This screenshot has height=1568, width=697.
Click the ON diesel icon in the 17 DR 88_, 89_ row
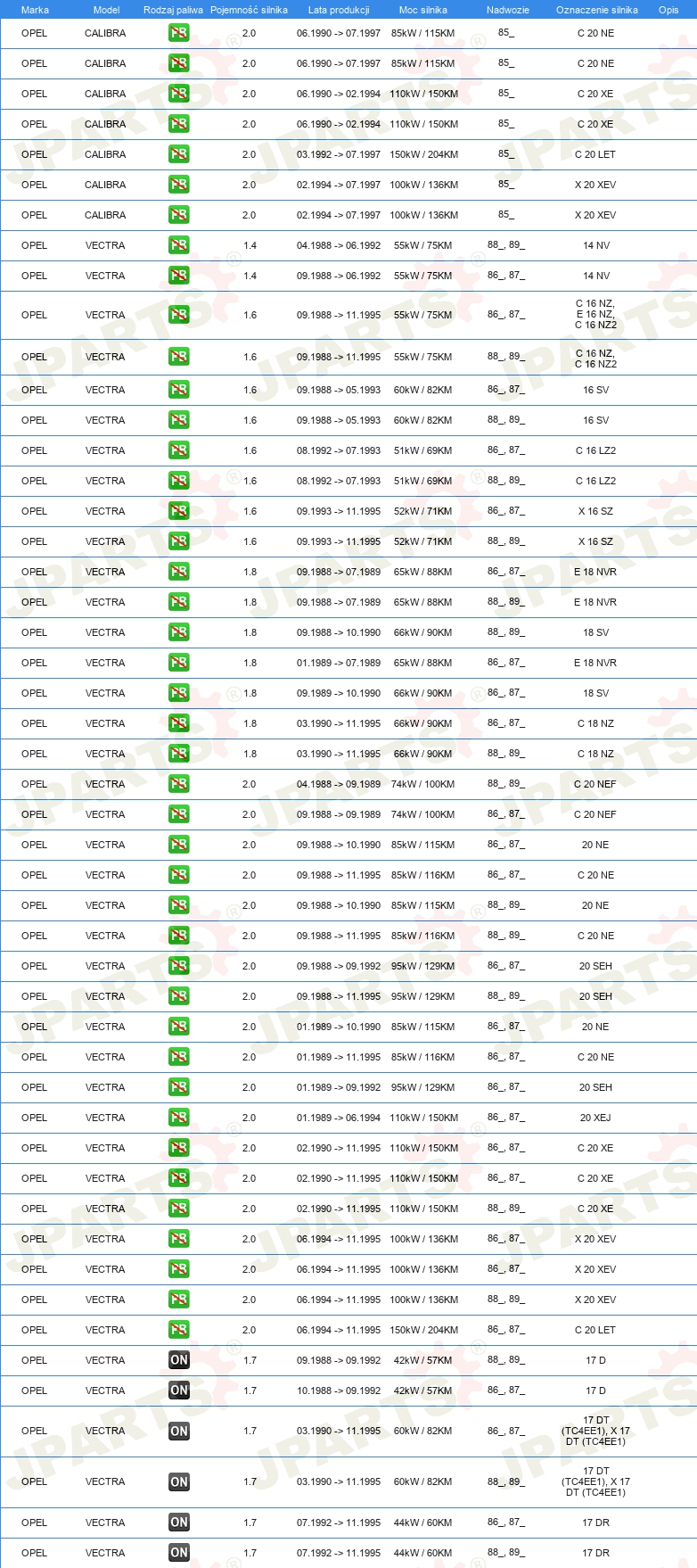(178, 1553)
